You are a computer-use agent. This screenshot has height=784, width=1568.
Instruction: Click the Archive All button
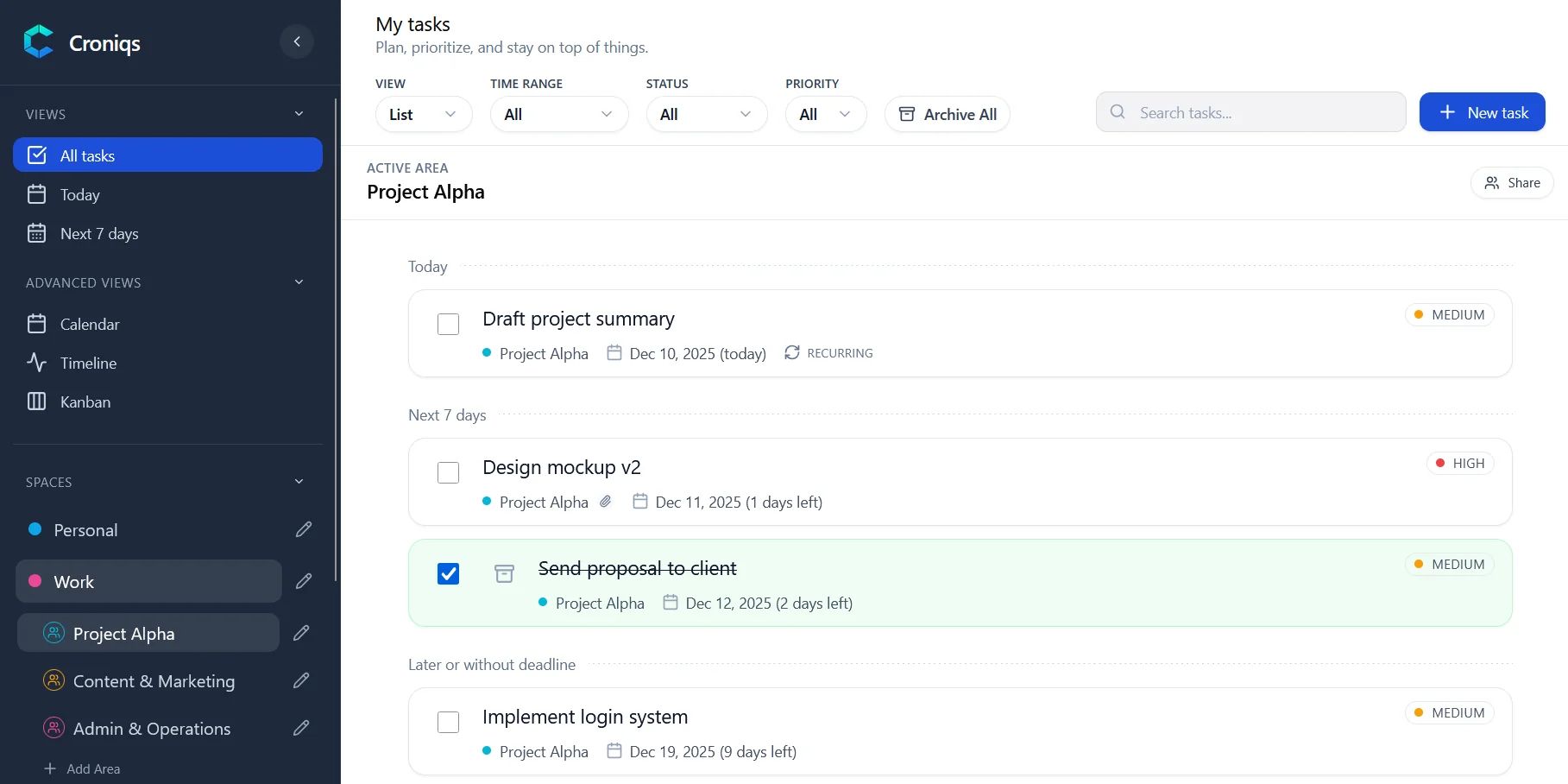(948, 114)
